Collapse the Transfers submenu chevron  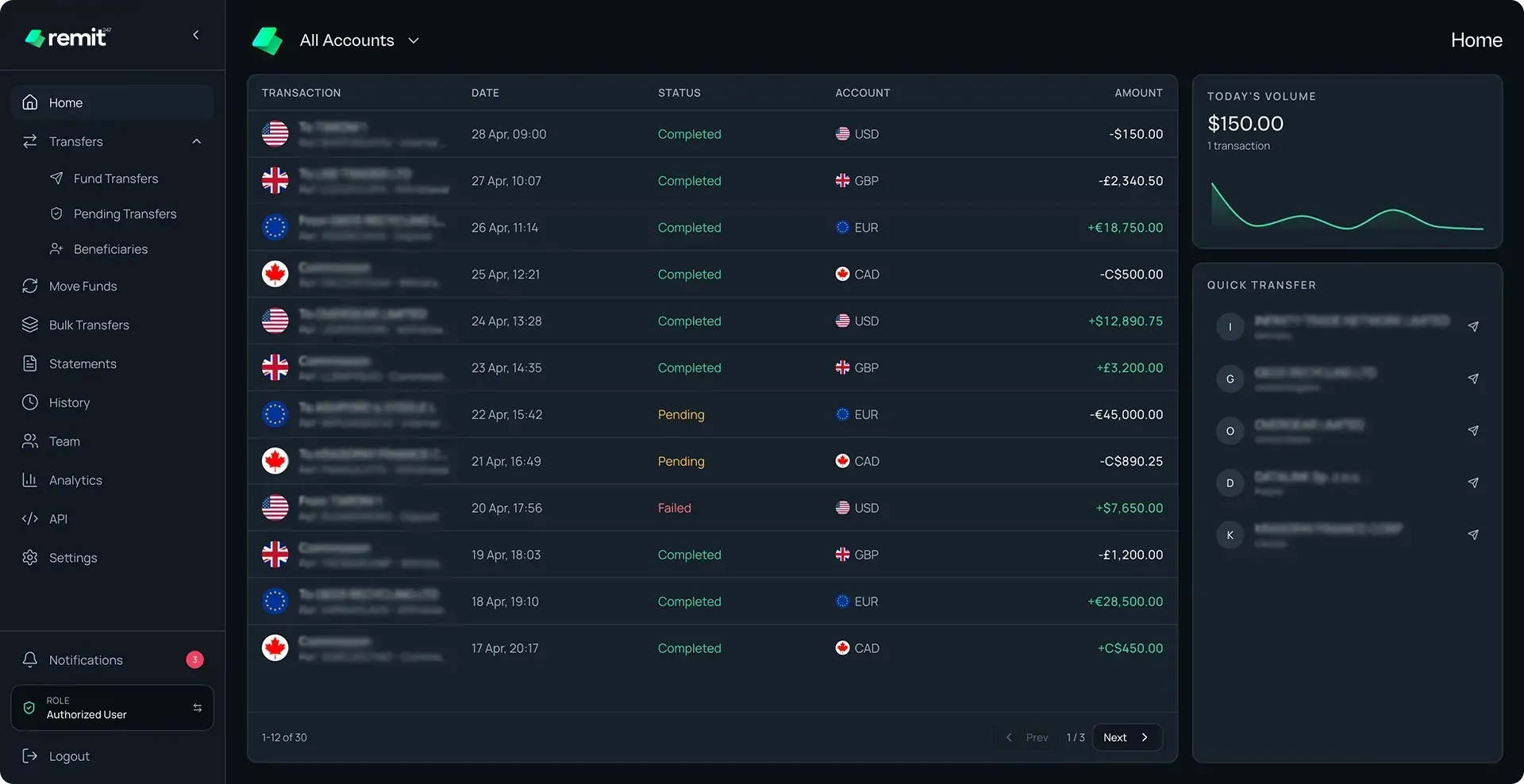click(x=196, y=141)
